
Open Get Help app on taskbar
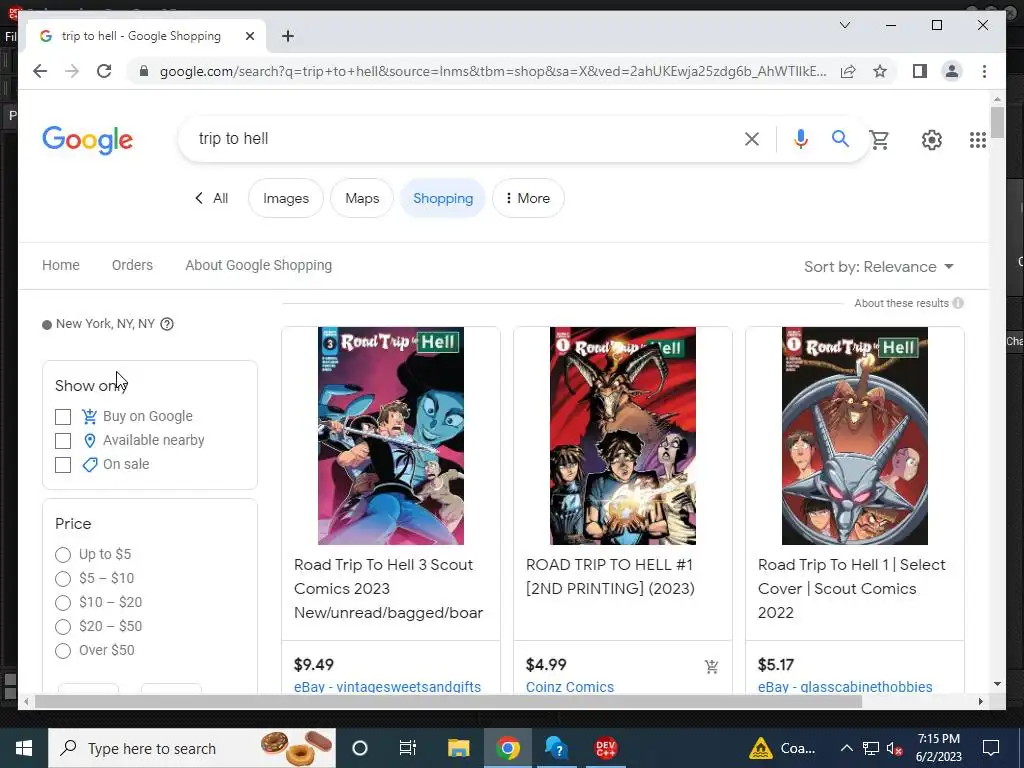[556, 748]
